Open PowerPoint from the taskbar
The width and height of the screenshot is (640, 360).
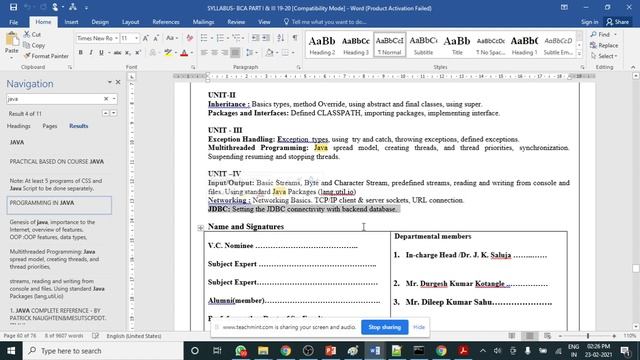pyautogui.click(x=330, y=351)
